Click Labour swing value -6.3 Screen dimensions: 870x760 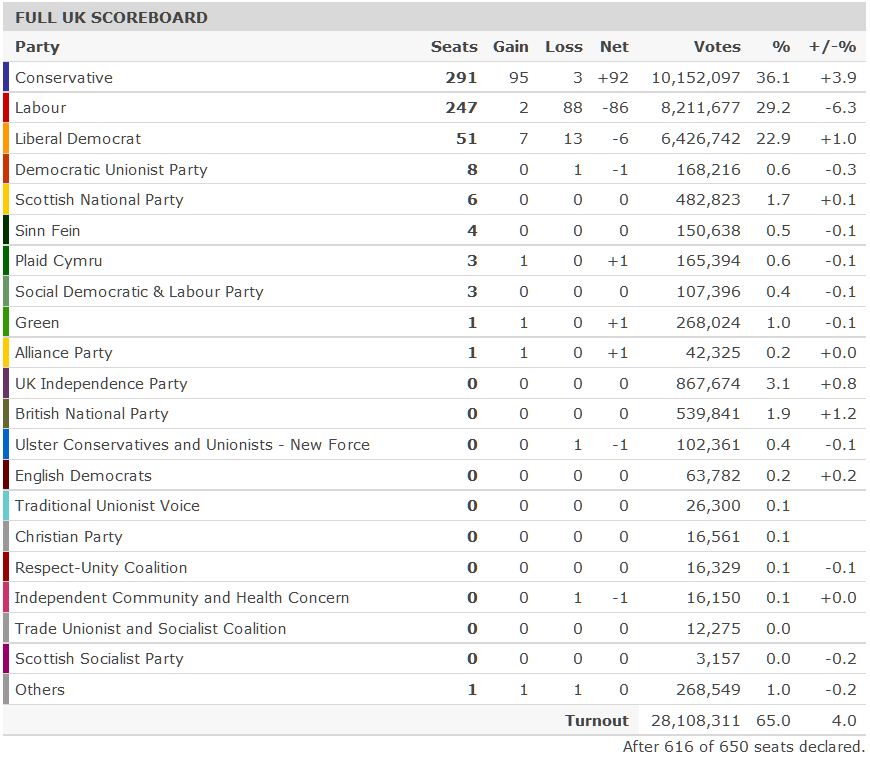click(841, 108)
